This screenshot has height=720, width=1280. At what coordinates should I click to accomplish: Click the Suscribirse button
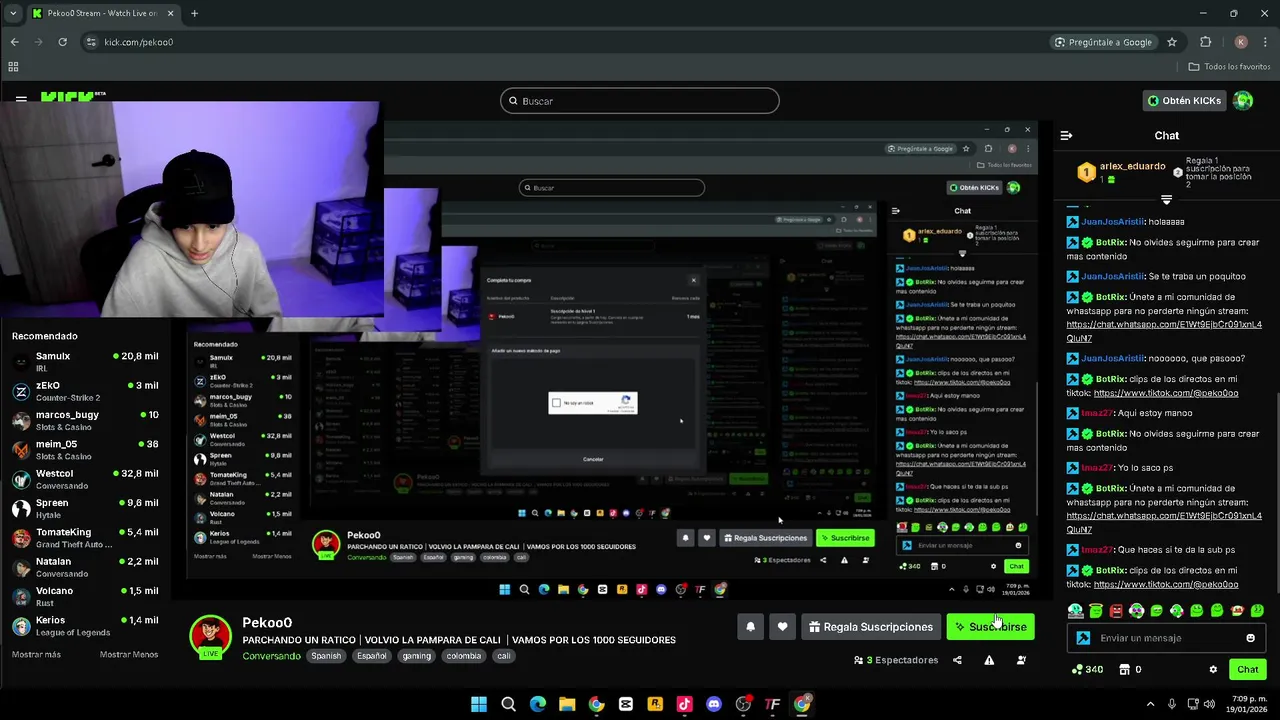click(990, 627)
